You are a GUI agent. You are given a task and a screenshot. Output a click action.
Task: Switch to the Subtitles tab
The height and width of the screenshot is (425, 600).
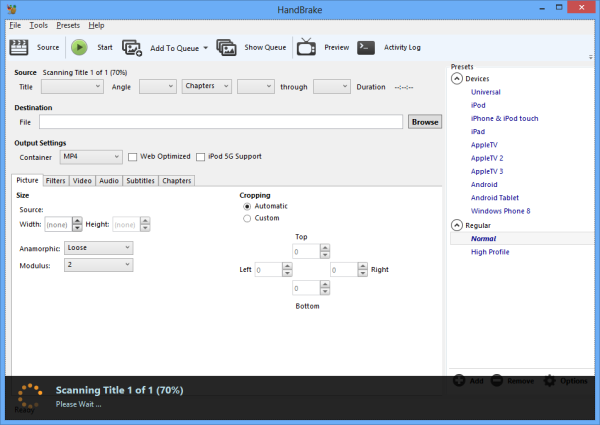pyautogui.click(x=140, y=181)
